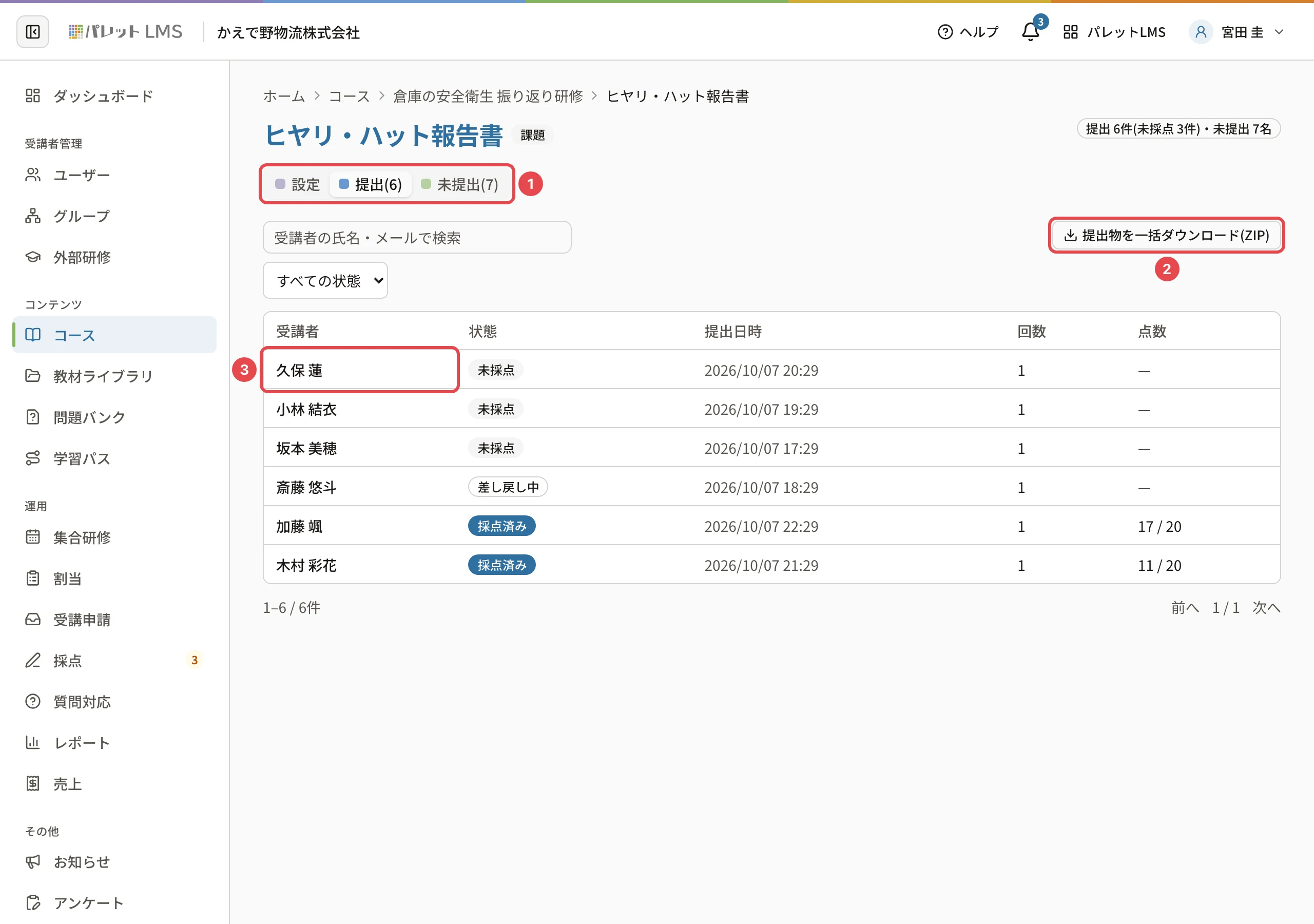Open 教材ライブラリ in the sidebar
1314x924 pixels.
(x=114, y=376)
